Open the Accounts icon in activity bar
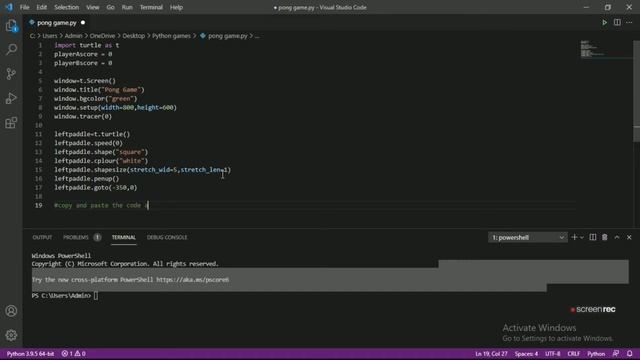Screen dimensions: 640x360 coord(11,311)
